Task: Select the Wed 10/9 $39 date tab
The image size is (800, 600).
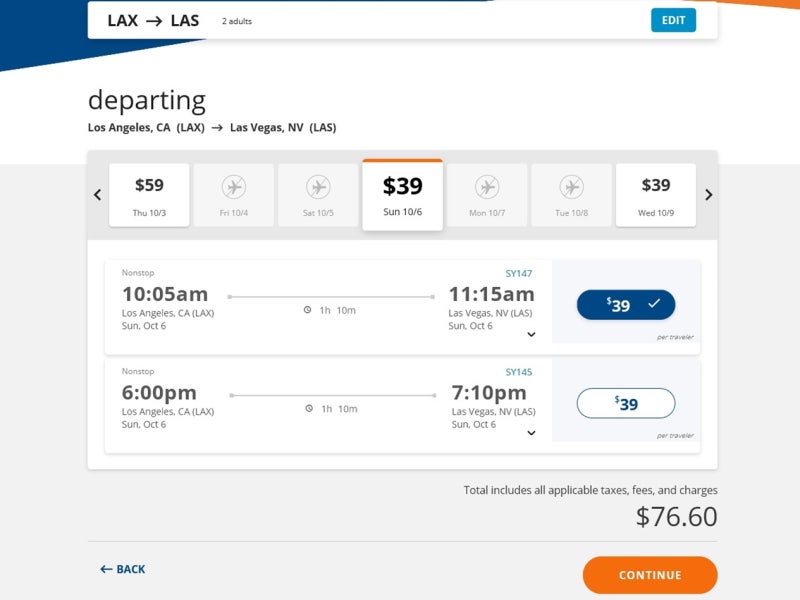Action: click(656, 195)
